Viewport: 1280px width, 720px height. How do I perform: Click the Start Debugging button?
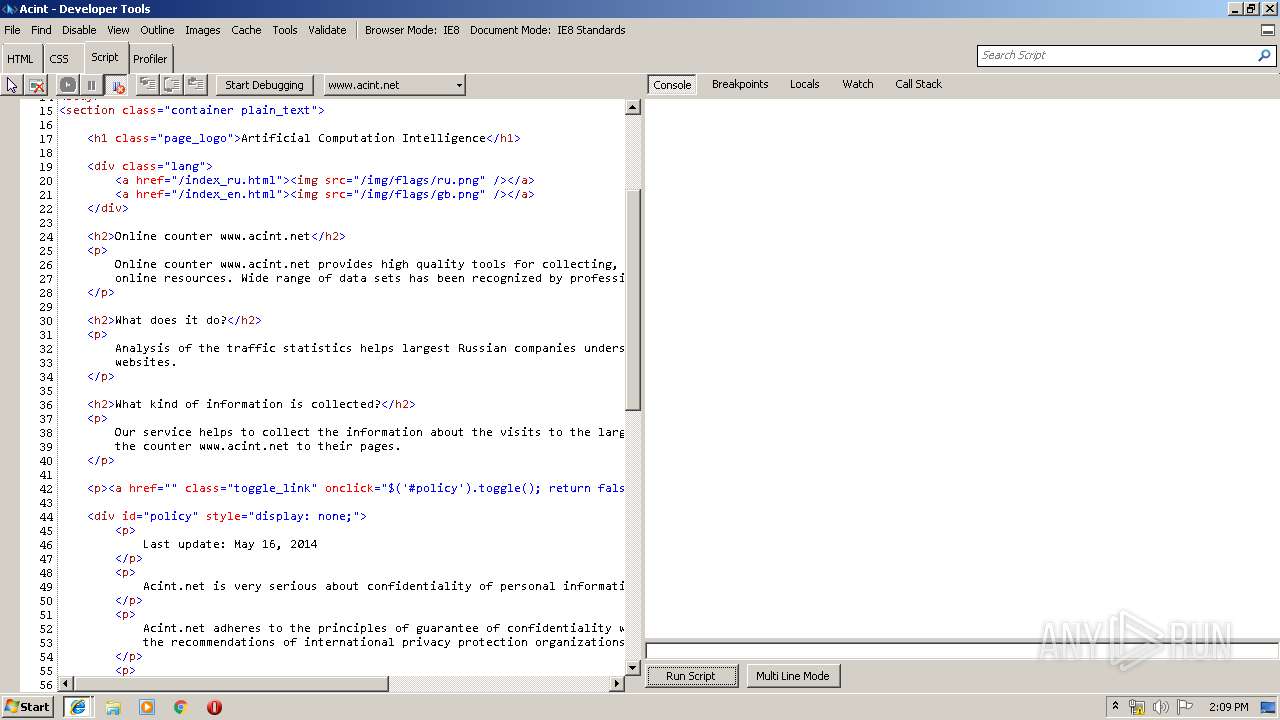[x=264, y=85]
